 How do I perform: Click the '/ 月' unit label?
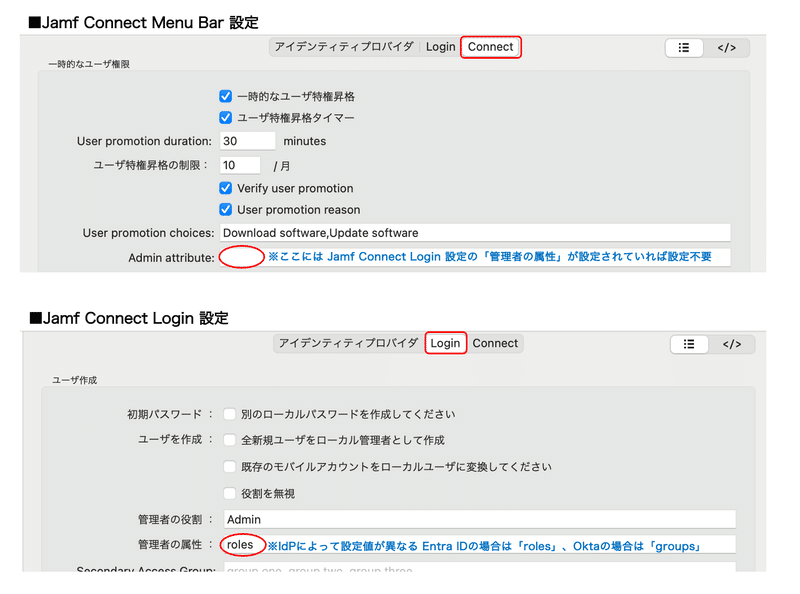pyautogui.click(x=282, y=166)
